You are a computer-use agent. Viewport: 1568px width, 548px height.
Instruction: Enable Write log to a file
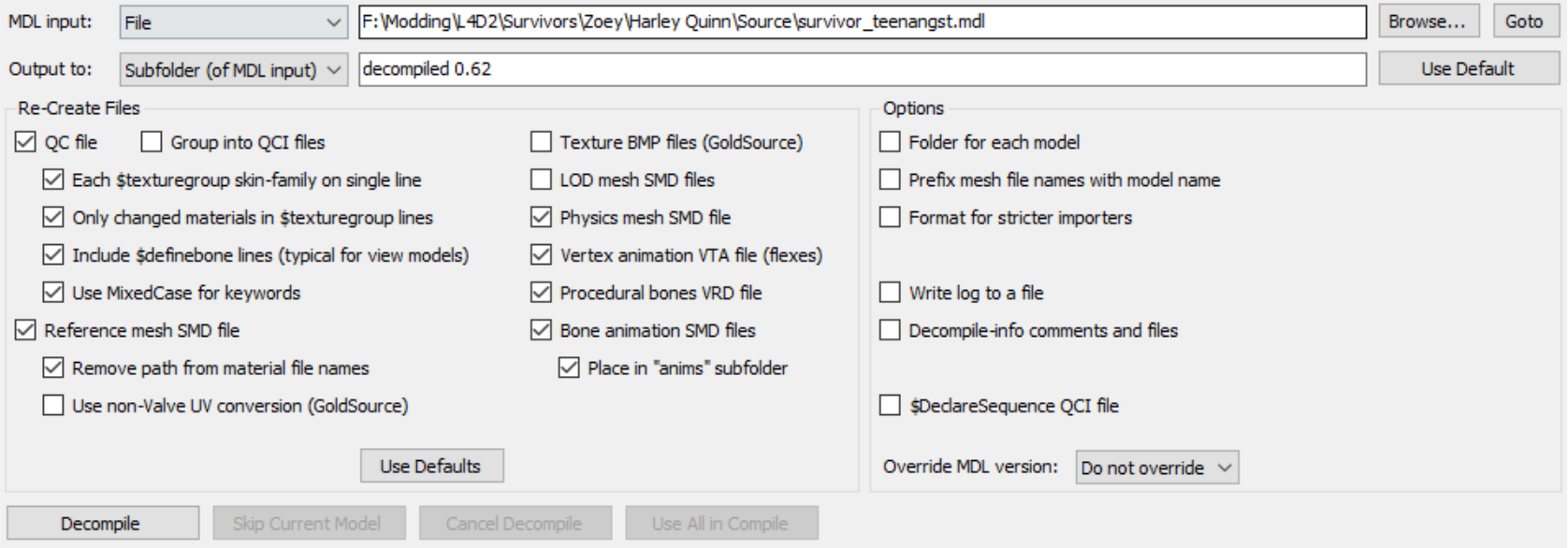tap(890, 294)
